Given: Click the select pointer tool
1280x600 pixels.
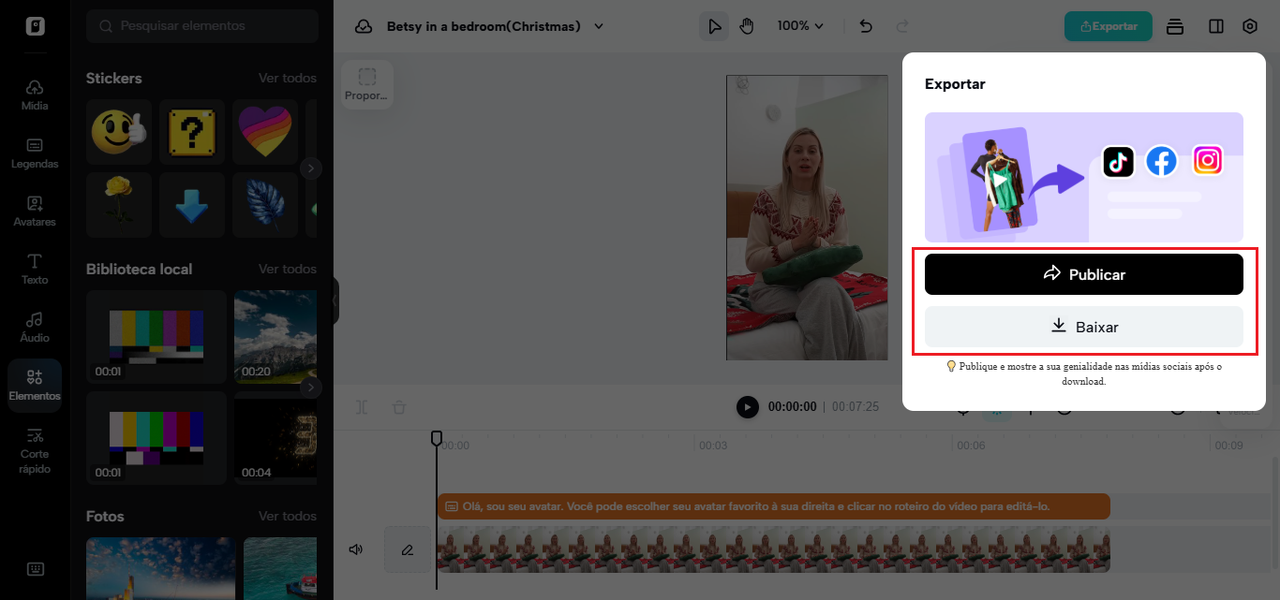Looking at the screenshot, I should (x=714, y=26).
